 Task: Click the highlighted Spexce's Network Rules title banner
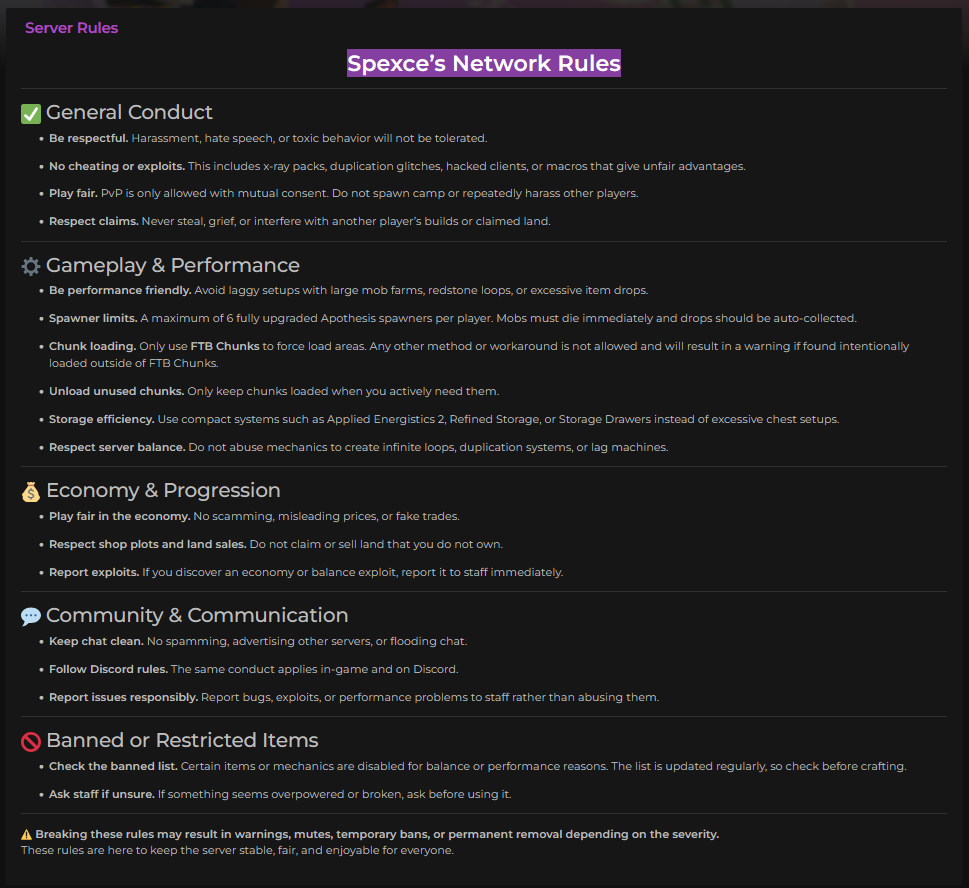click(x=483, y=63)
